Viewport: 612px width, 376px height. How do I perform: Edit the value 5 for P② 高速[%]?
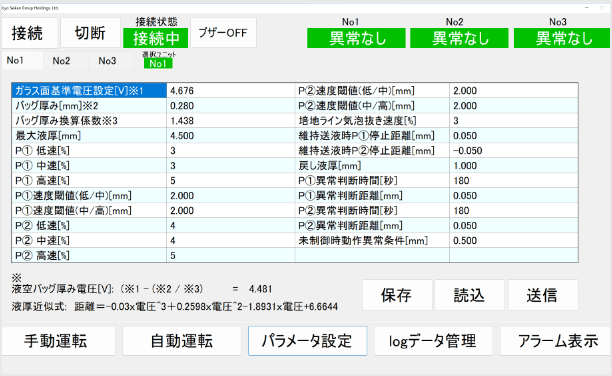(x=231, y=255)
